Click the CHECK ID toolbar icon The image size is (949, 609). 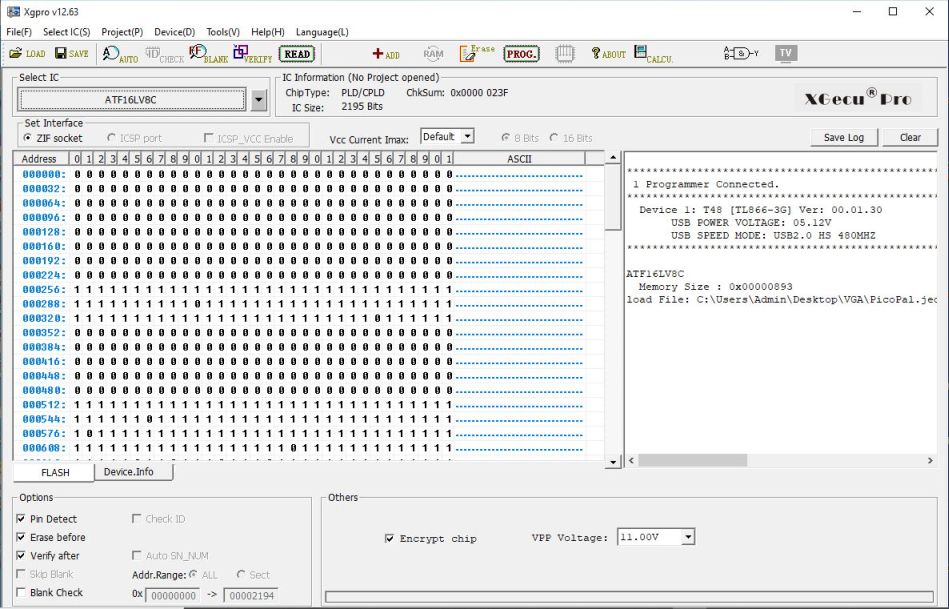[165, 54]
